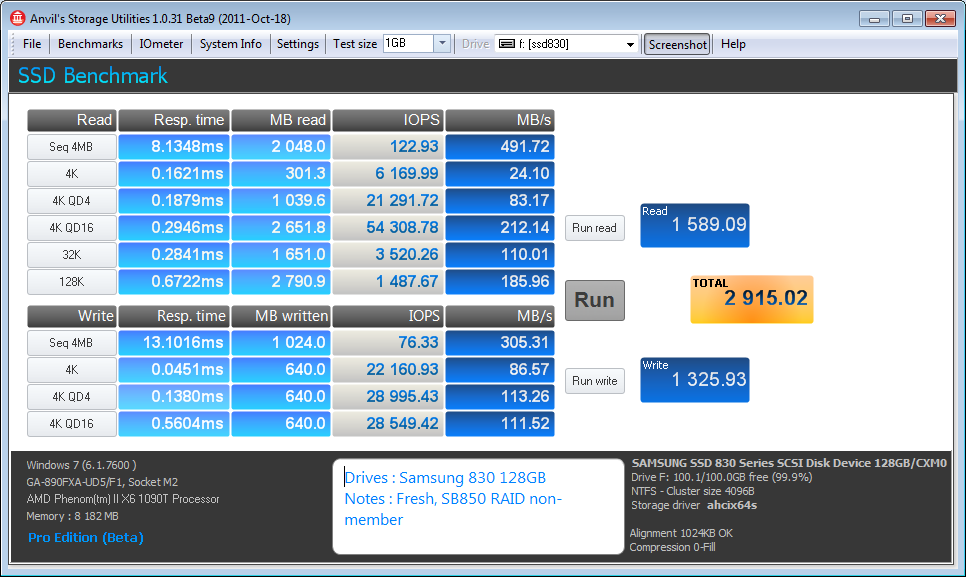Click the Drives and Notes text box
Image resolution: width=966 pixels, height=577 pixels.
click(x=478, y=506)
